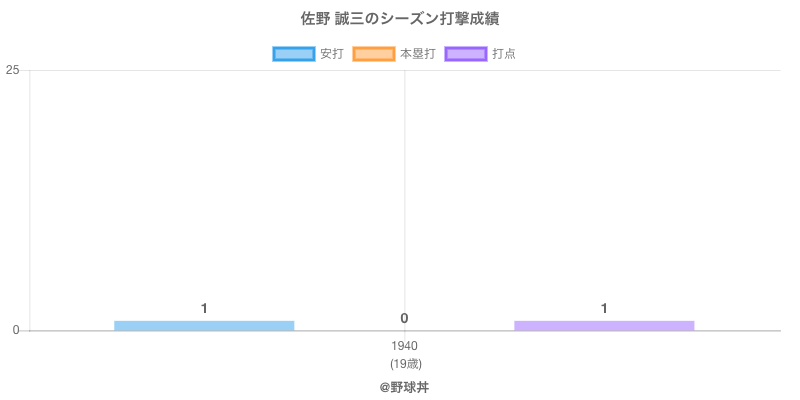
Task: Hide the 本塁打 series via legend text
Action: click(x=417, y=54)
